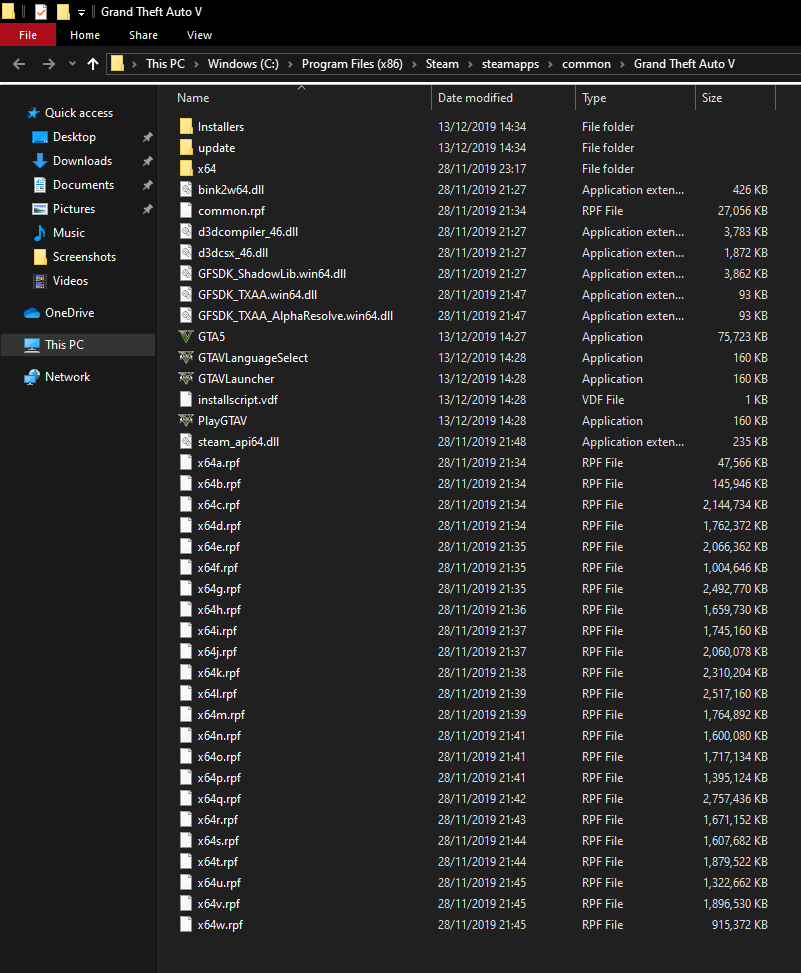Launch the GTA5 application icon

click(186, 336)
